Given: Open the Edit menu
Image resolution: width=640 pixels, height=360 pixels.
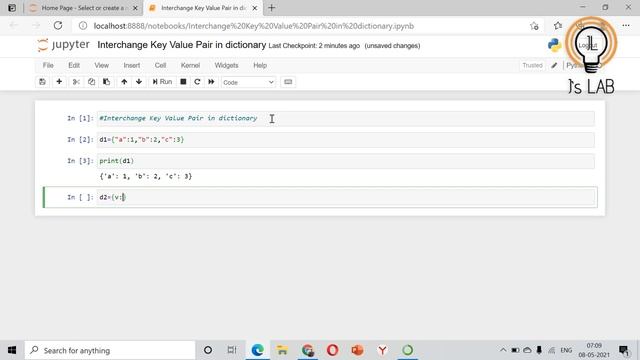Looking at the screenshot, I should (x=74, y=65).
